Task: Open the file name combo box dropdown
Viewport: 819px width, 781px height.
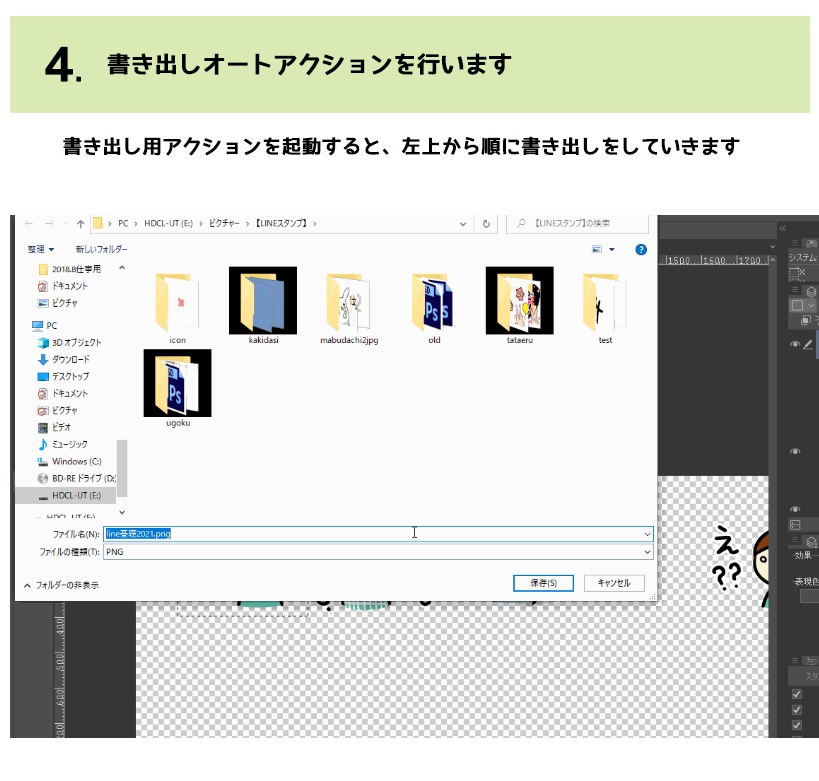Action: [646, 534]
